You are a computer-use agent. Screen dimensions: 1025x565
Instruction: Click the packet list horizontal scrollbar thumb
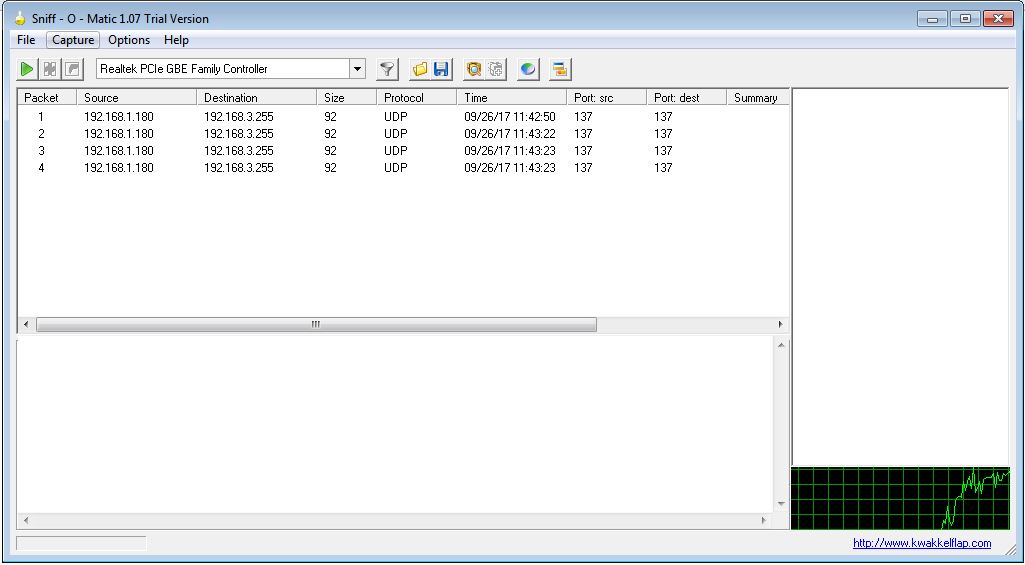pyautogui.click(x=316, y=325)
